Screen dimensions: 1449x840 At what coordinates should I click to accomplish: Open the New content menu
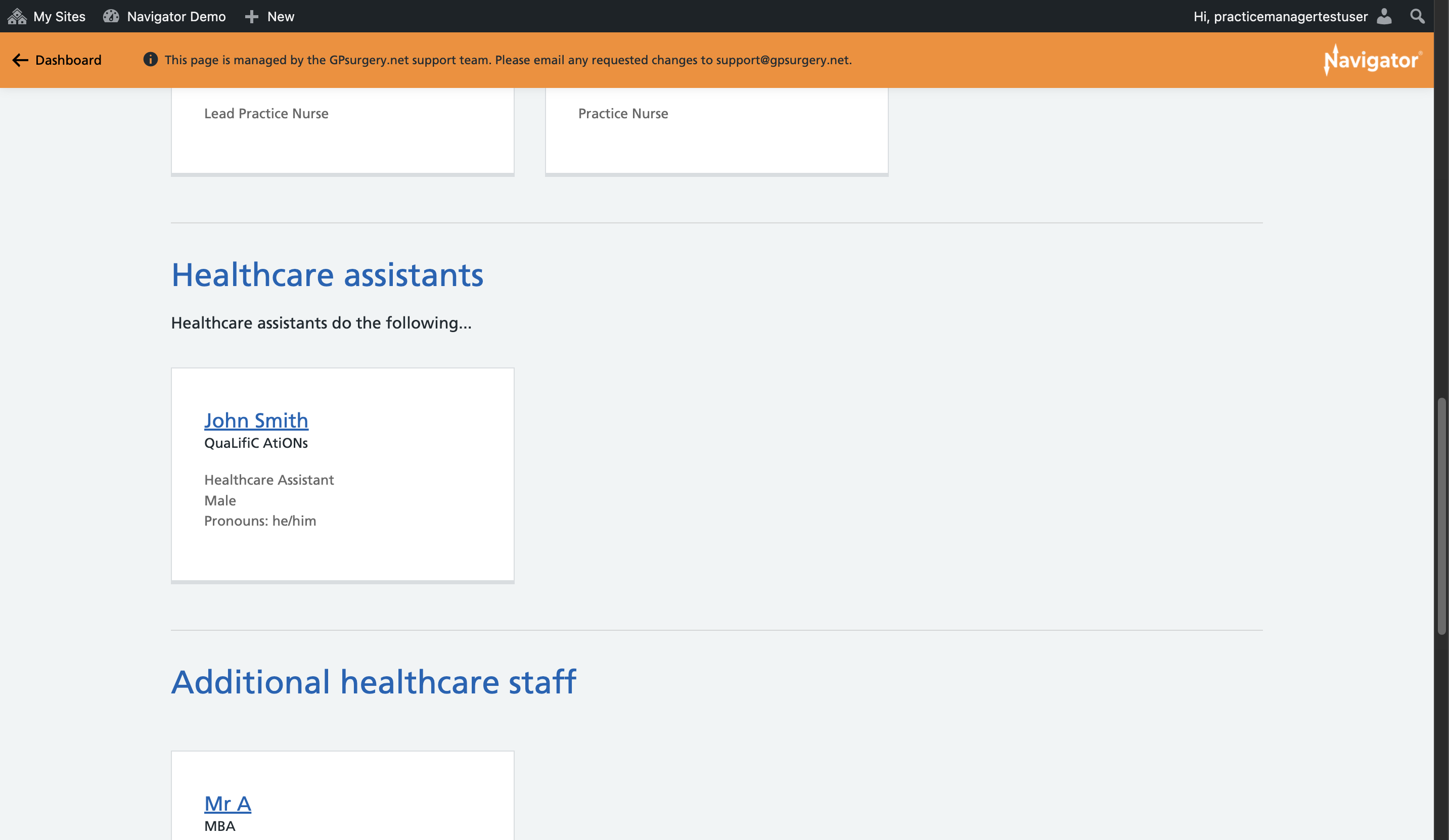(x=269, y=16)
